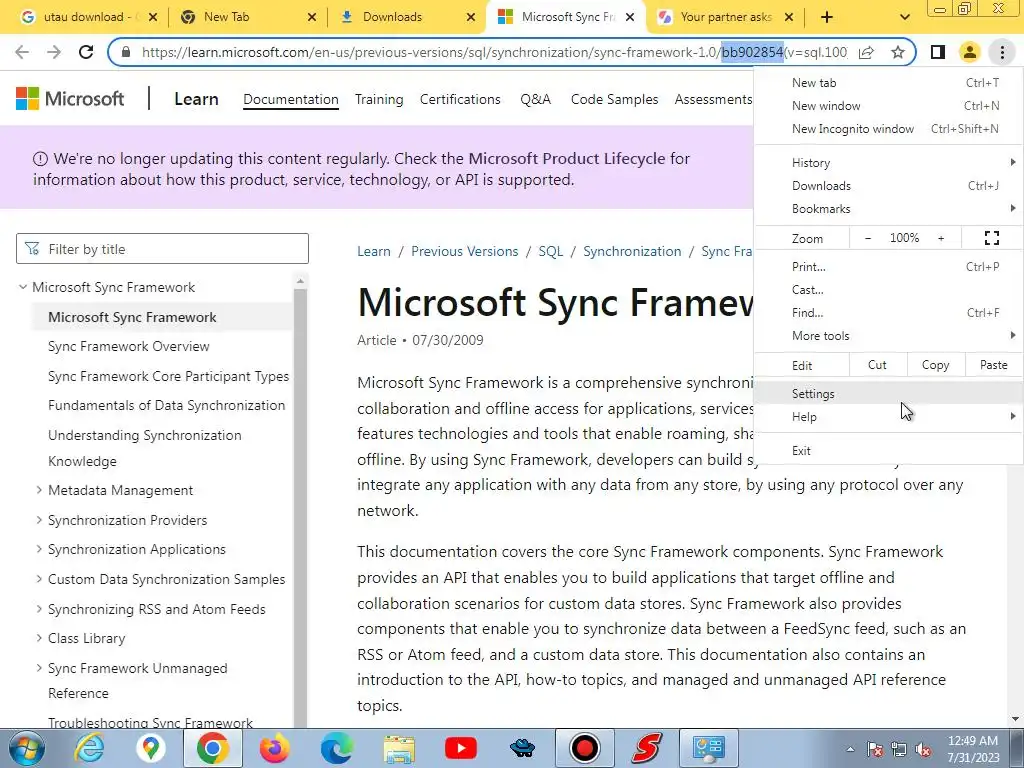Open Windows Start button
The image size is (1024, 768).
tap(25, 748)
